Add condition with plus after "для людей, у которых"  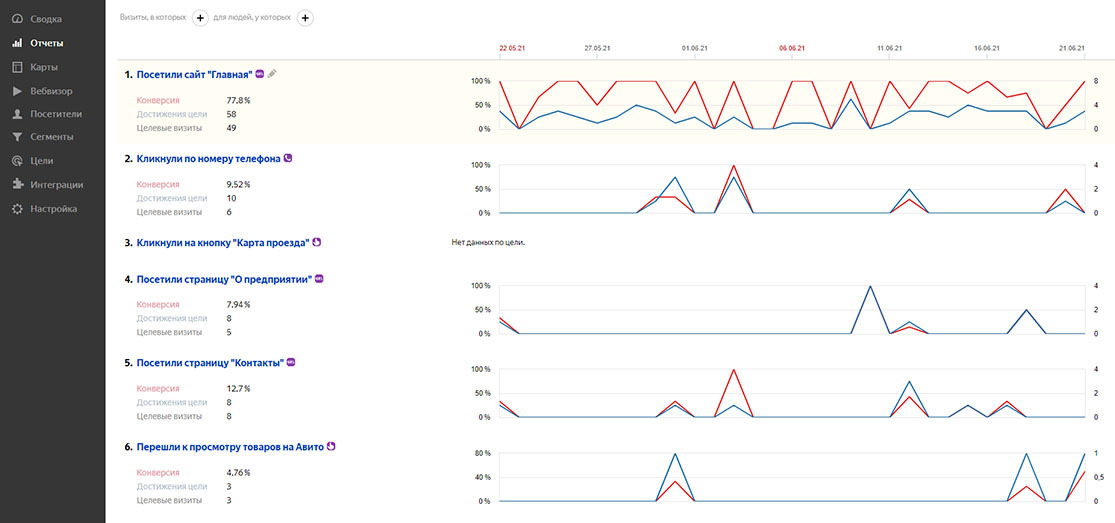tap(305, 17)
